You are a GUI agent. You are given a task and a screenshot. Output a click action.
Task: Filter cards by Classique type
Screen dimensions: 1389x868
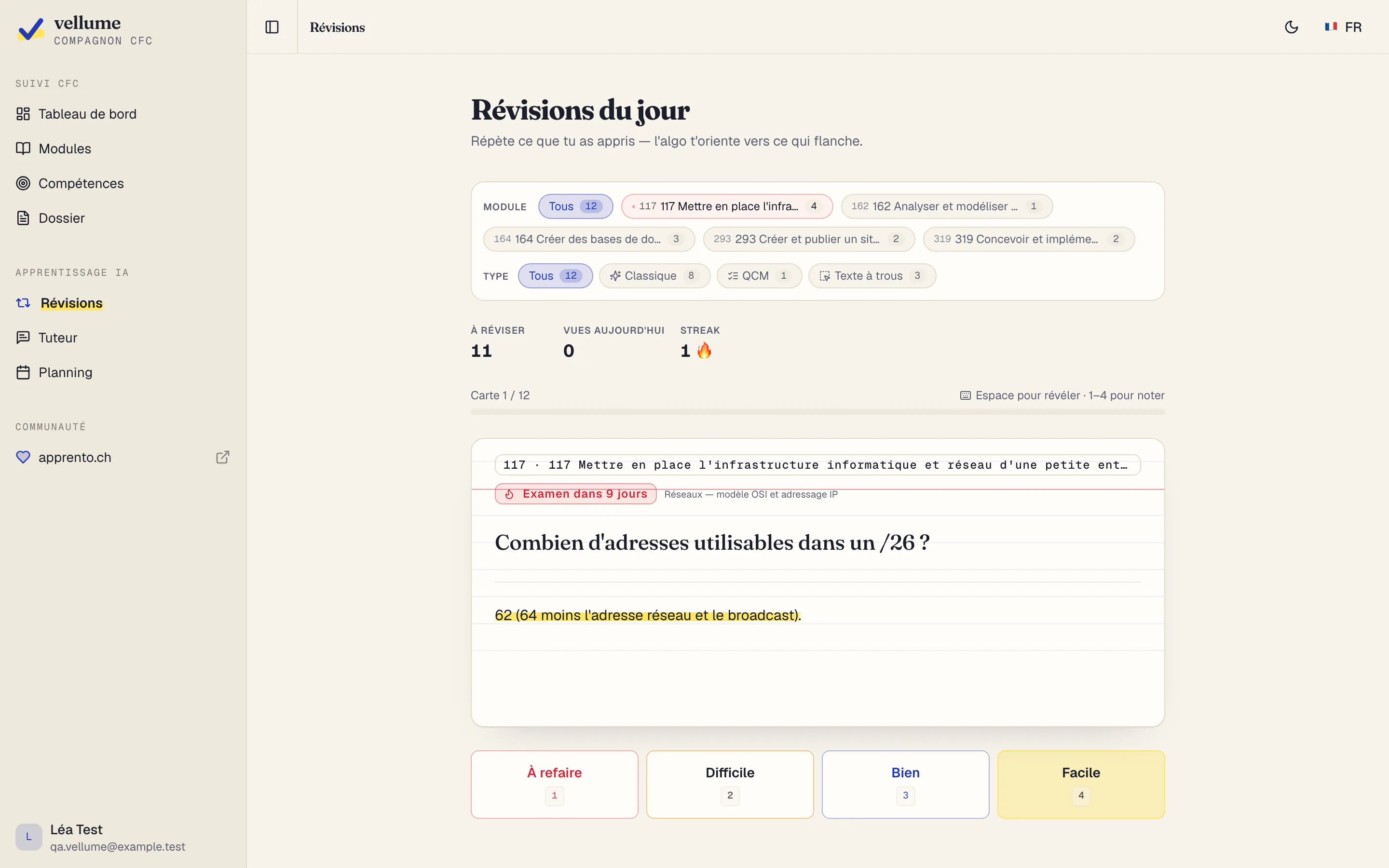[x=654, y=275]
